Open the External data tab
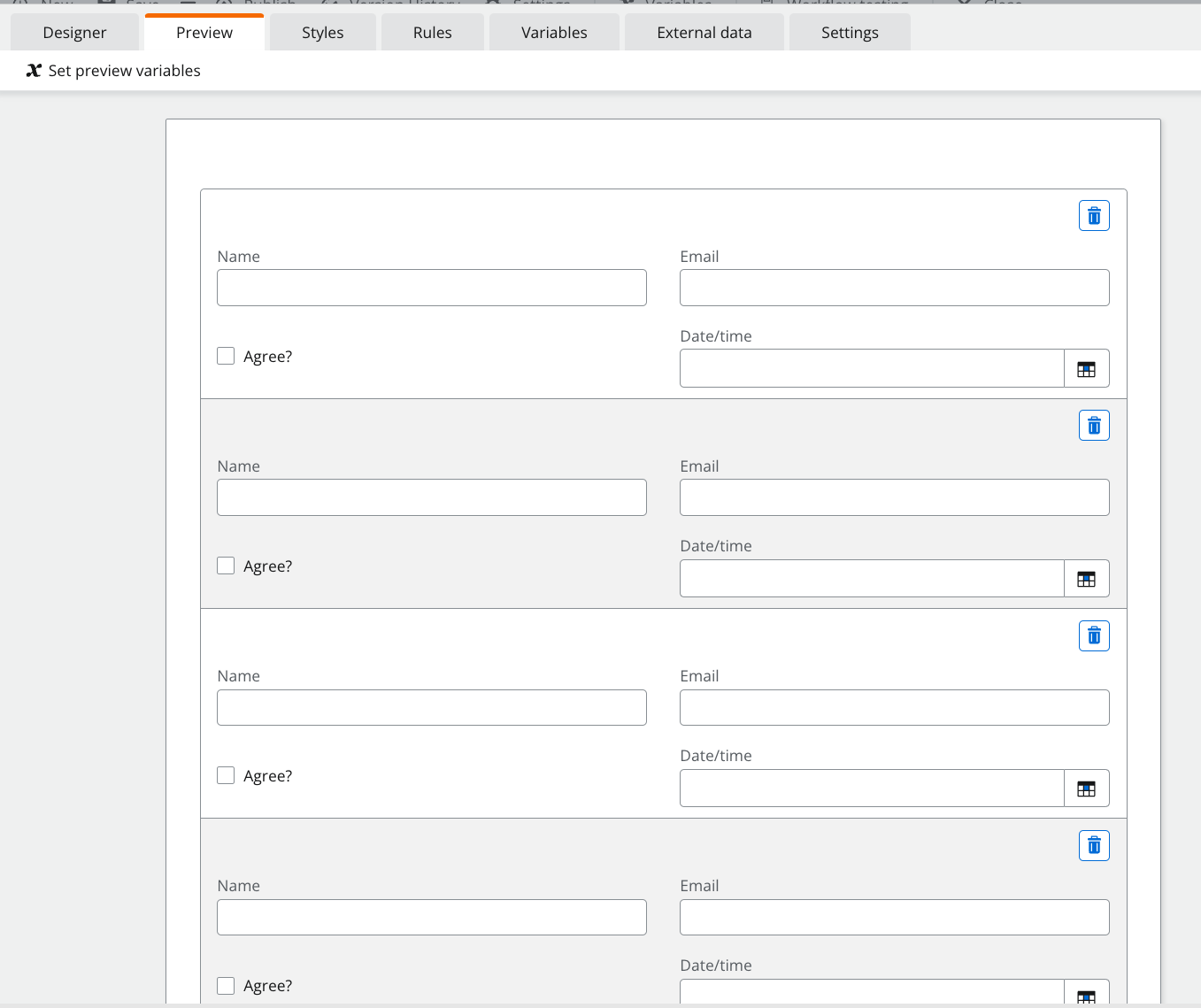Image resolution: width=1201 pixels, height=1008 pixels. coord(704,32)
